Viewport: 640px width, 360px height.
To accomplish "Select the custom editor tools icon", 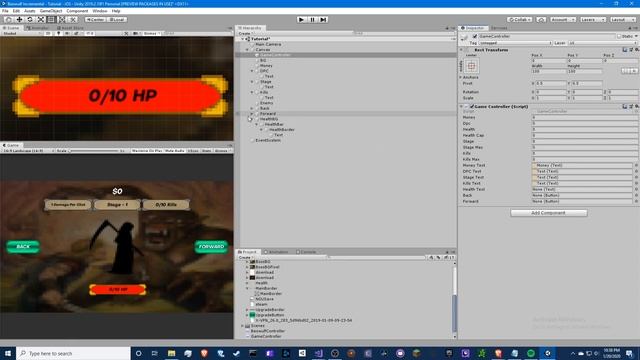I will click(x=73, y=19).
